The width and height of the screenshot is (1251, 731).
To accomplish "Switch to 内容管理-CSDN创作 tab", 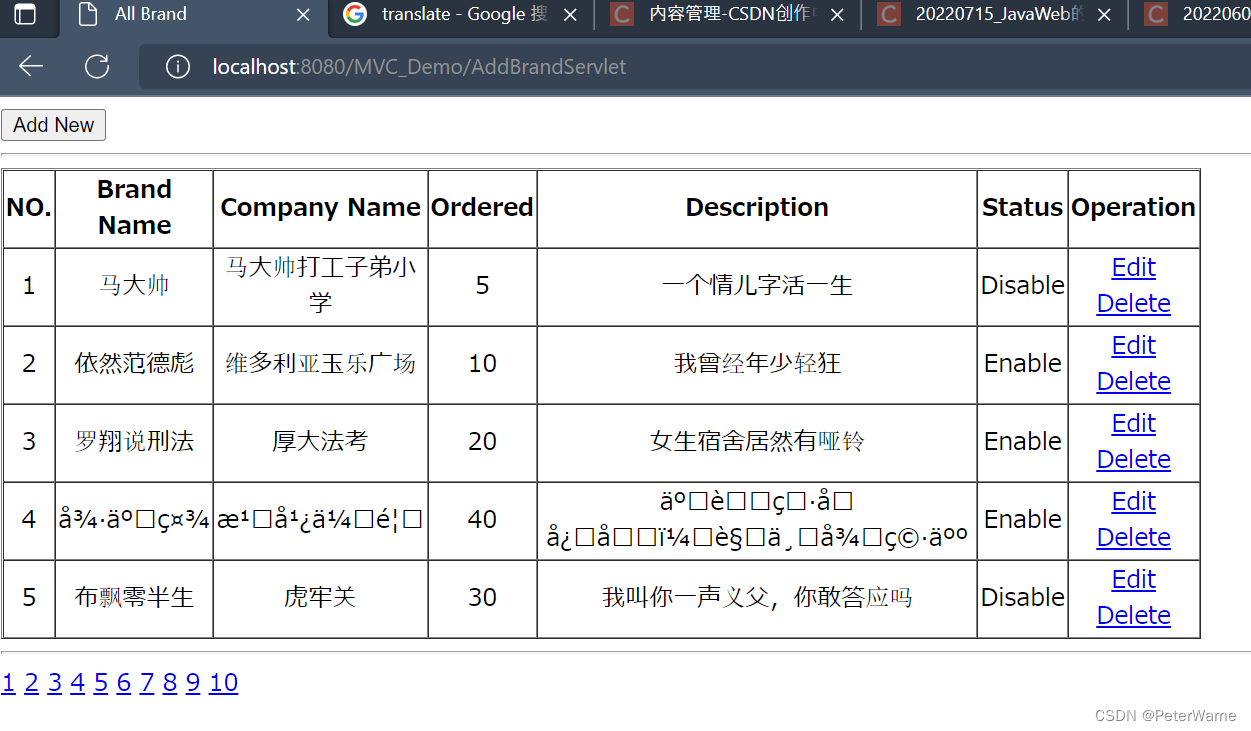I will point(728,15).
